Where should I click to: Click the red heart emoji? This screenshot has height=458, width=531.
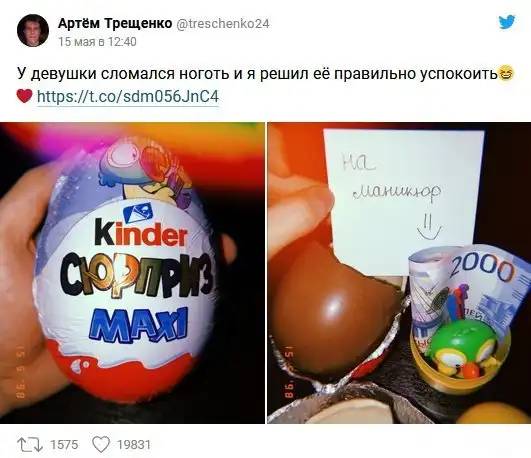coord(24,96)
